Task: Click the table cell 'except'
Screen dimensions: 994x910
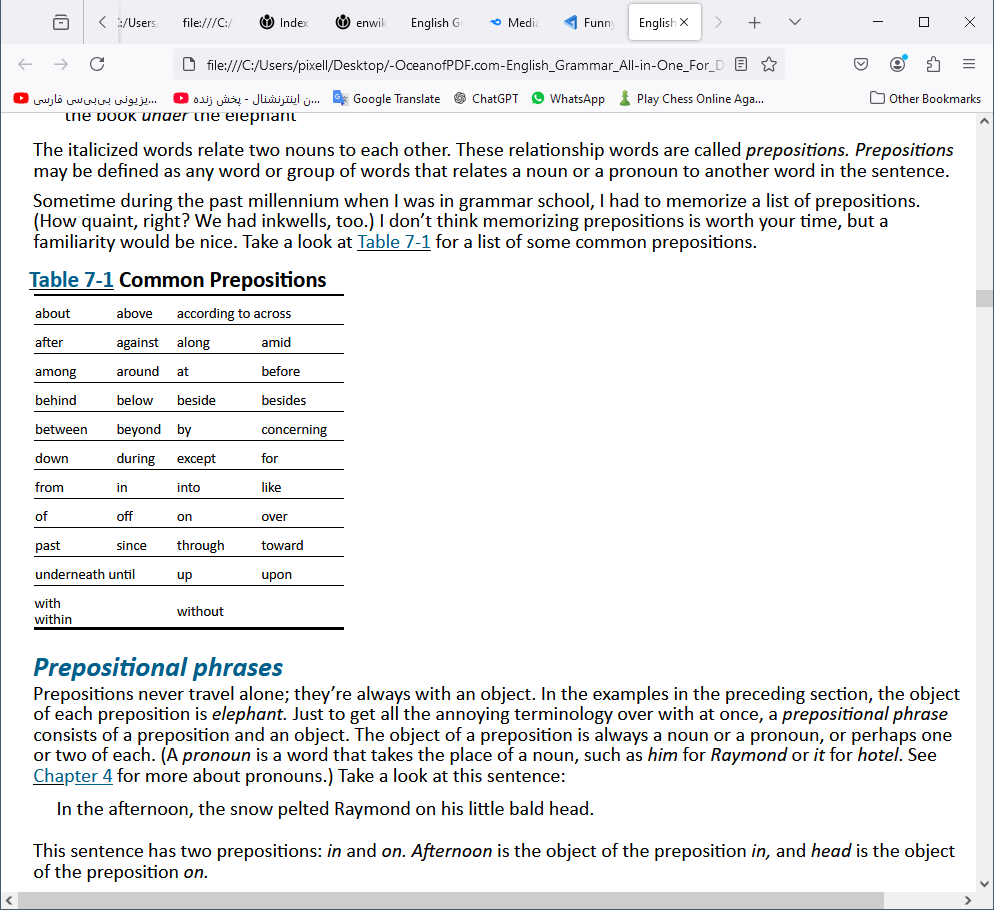Action: 197,458
